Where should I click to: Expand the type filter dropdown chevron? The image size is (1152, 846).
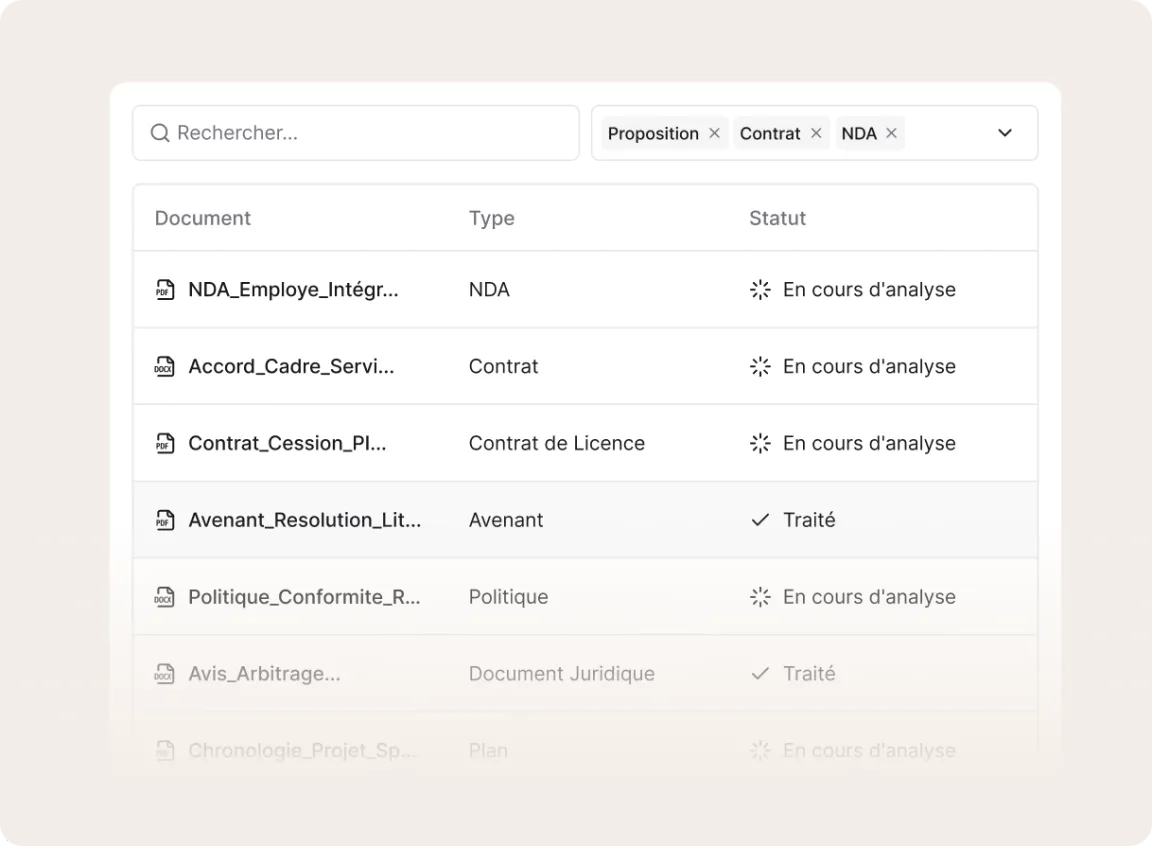pyautogui.click(x=1005, y=133)
